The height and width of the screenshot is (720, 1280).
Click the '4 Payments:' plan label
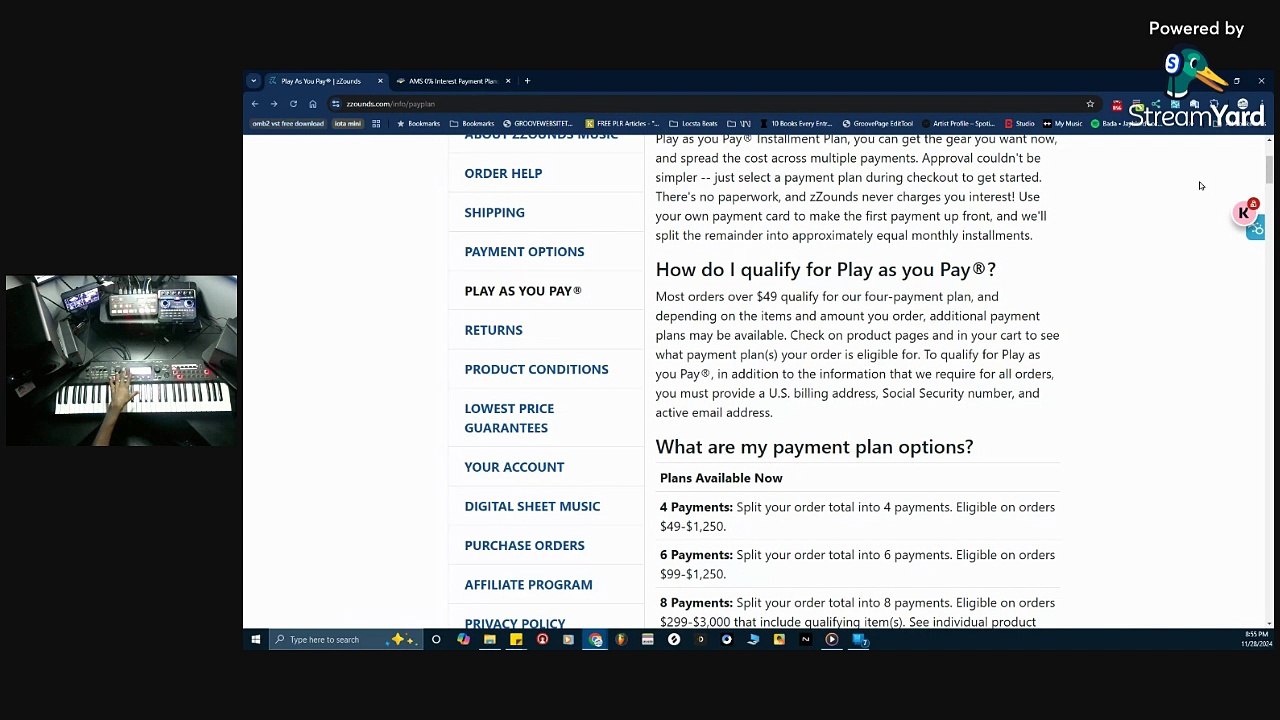point(696,507)
